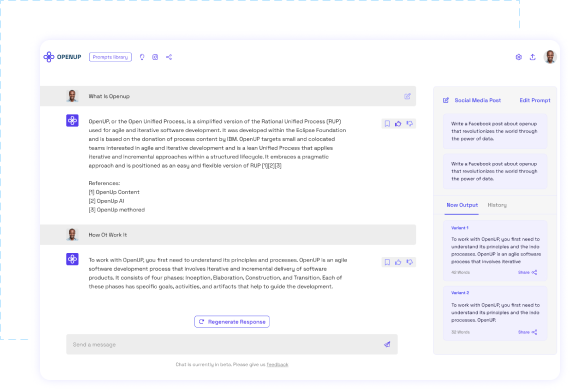Image resolution: width=570 pixels, height=390 pixels.
Task: Thumbs up the second response
Action: (x=398, y=262)
